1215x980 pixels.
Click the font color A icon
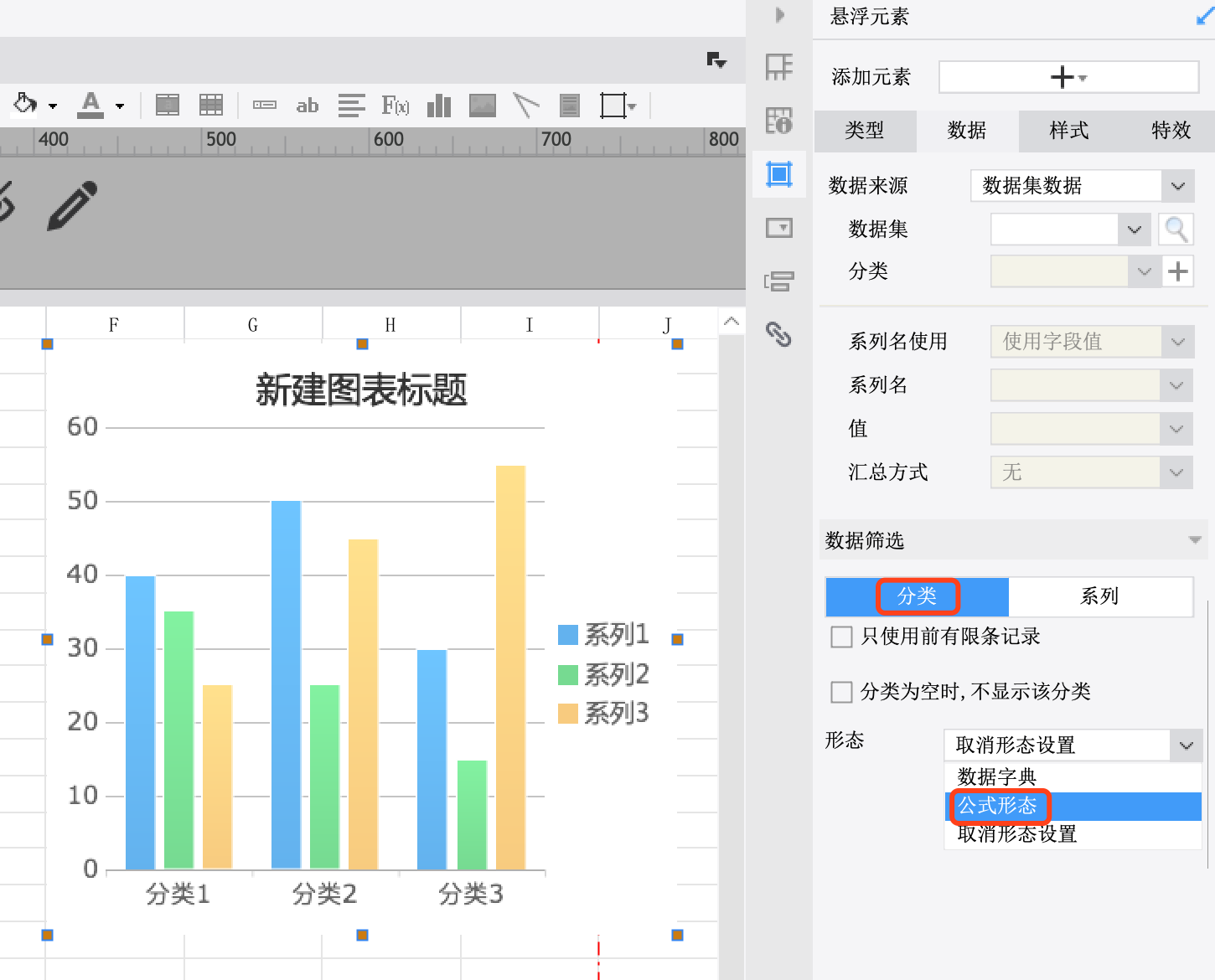click(90, 105)
